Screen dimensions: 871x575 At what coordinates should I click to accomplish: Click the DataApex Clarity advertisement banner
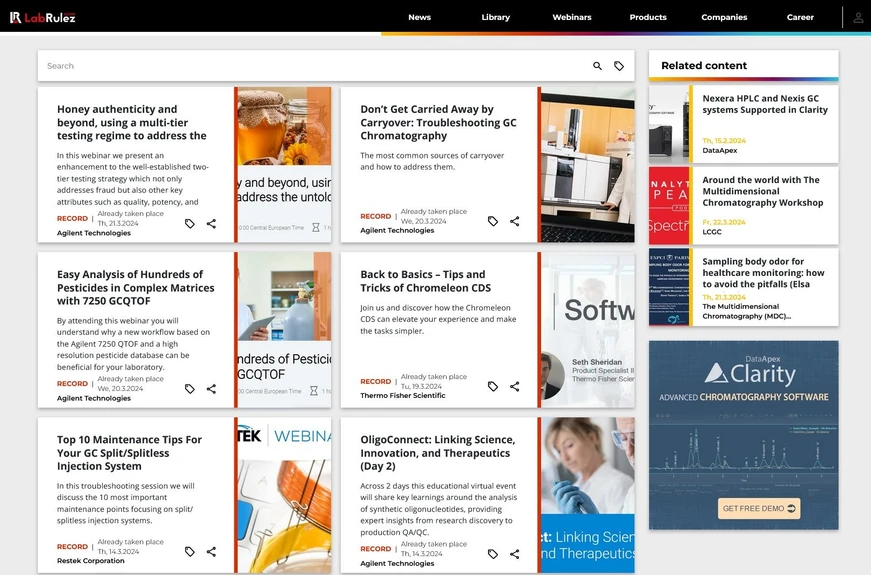point(744,435)
